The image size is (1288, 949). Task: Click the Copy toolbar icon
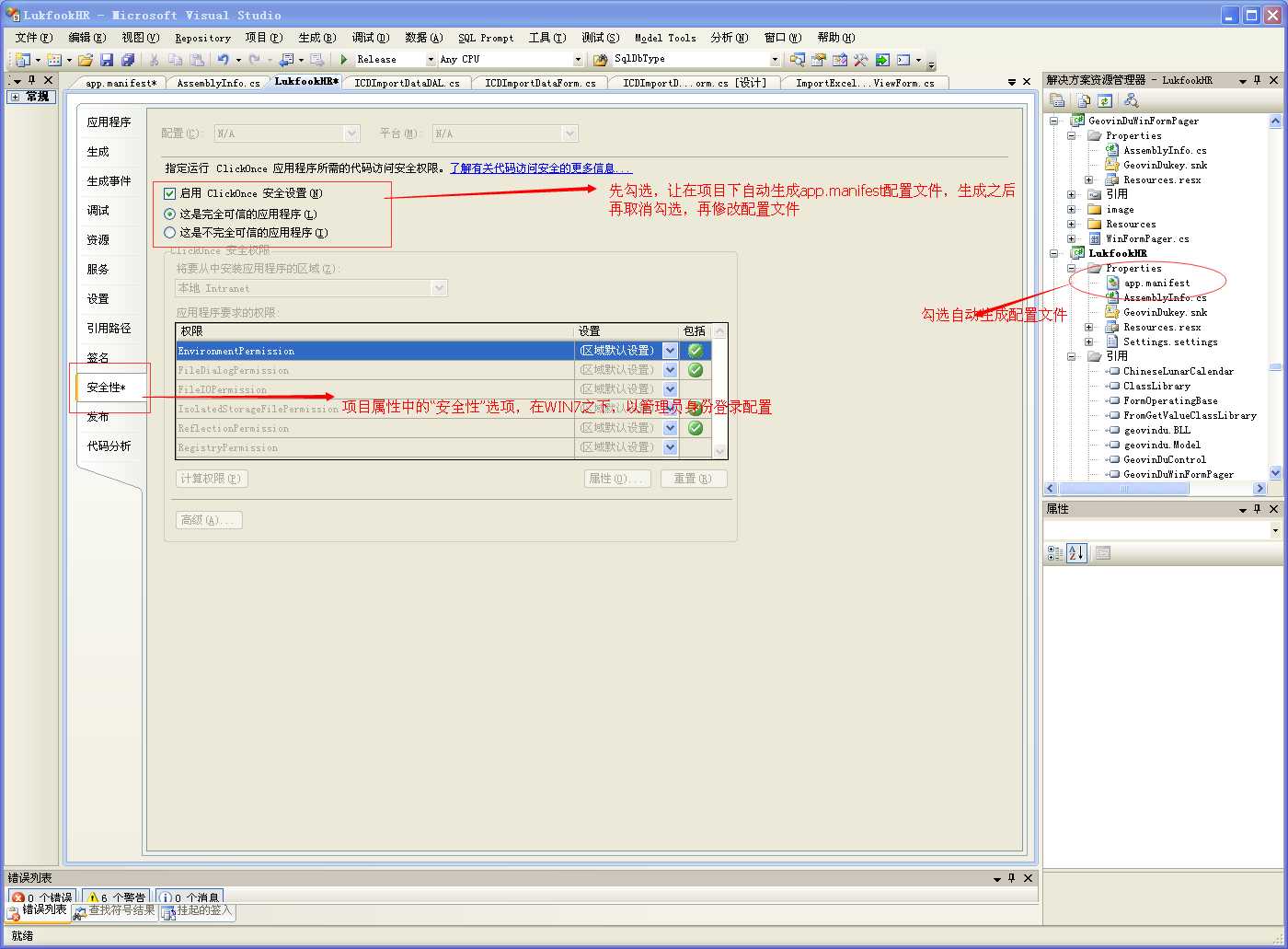[175, 60]
